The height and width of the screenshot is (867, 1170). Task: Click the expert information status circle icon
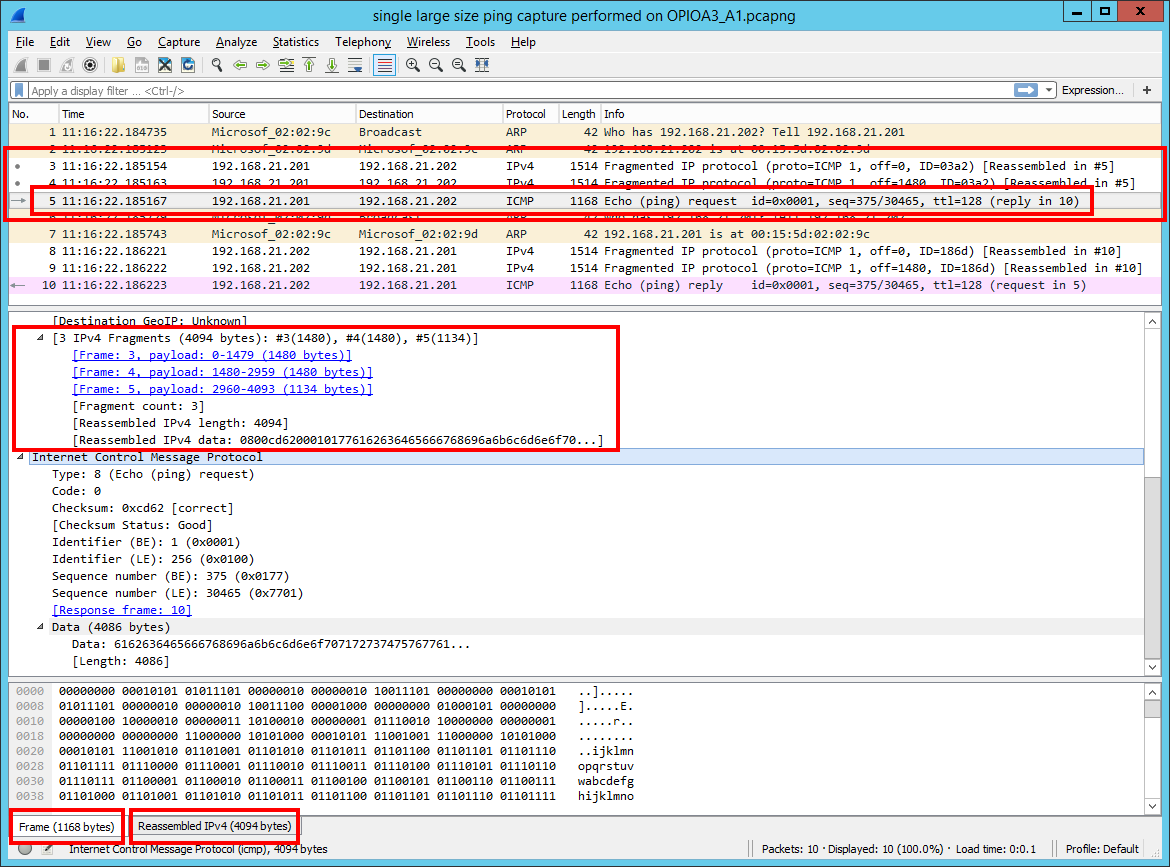coord(25,849)
